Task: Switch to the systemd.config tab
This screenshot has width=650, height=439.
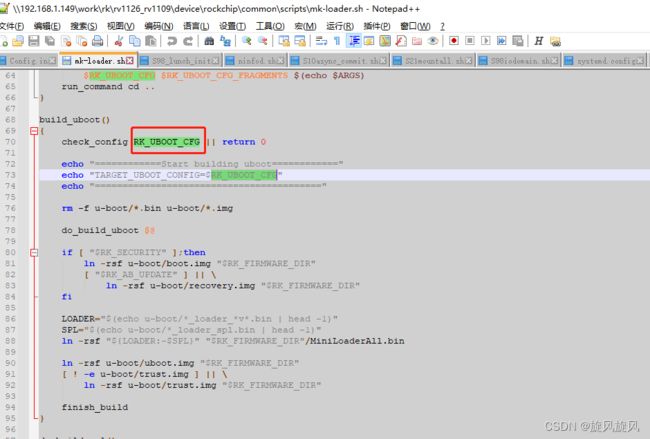Action: [x=605, y=61]
